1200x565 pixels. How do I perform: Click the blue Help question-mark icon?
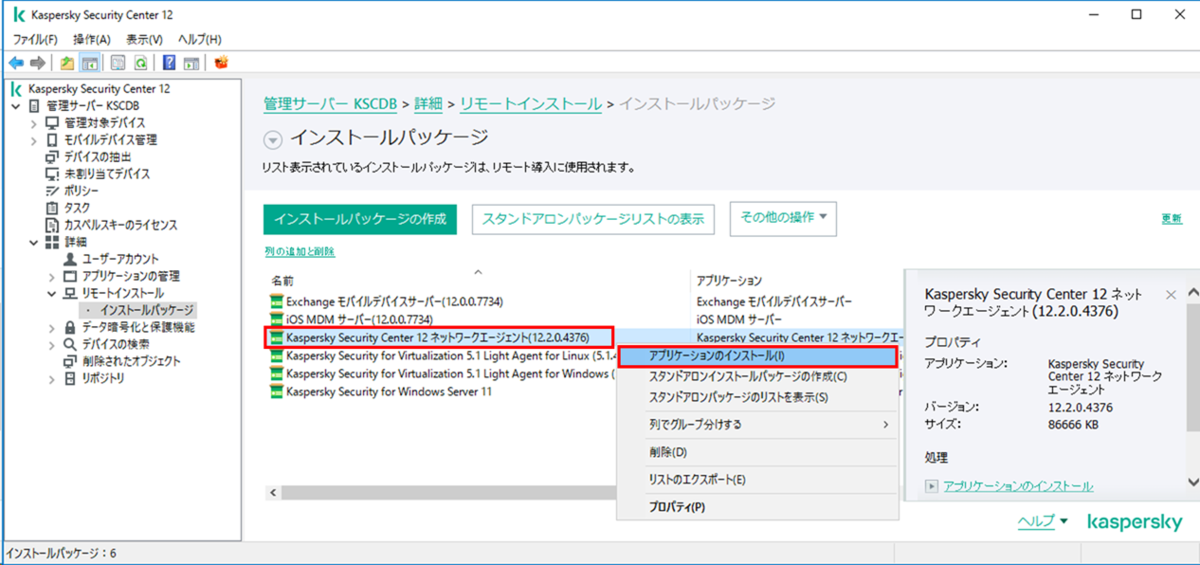pyautogui.click(x=169, y=62)
